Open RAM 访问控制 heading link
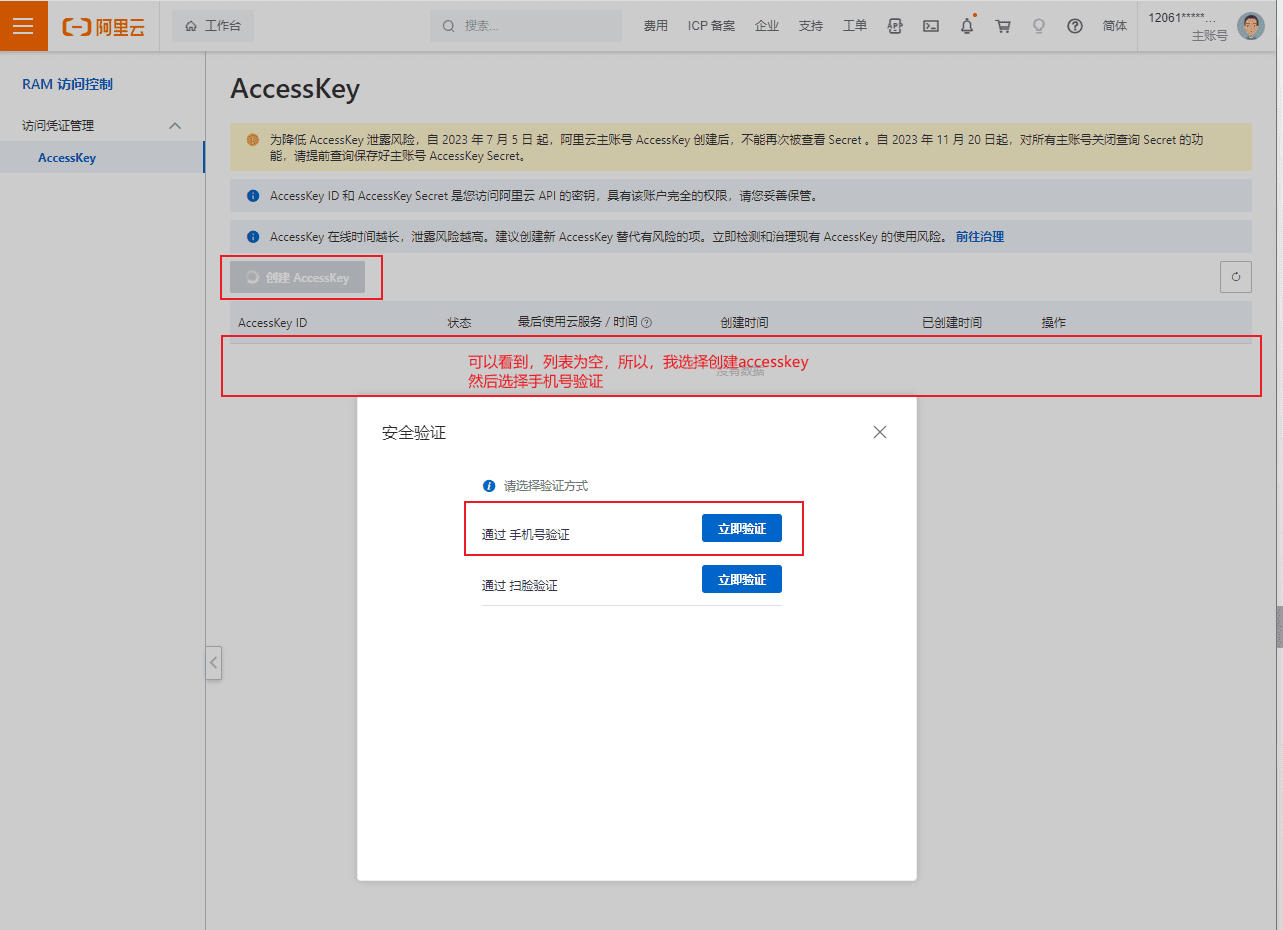The width and height of the screenshot is (1283, 930). 67,84
